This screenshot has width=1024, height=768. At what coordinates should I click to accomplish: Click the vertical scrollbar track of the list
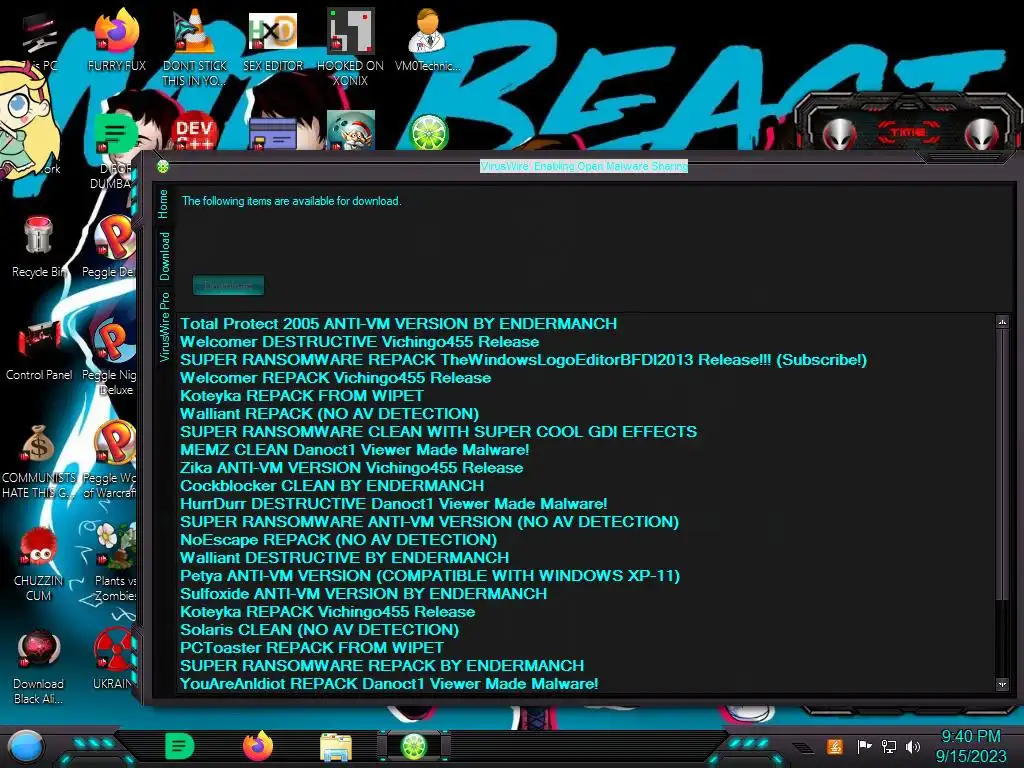pos(1002,640)
